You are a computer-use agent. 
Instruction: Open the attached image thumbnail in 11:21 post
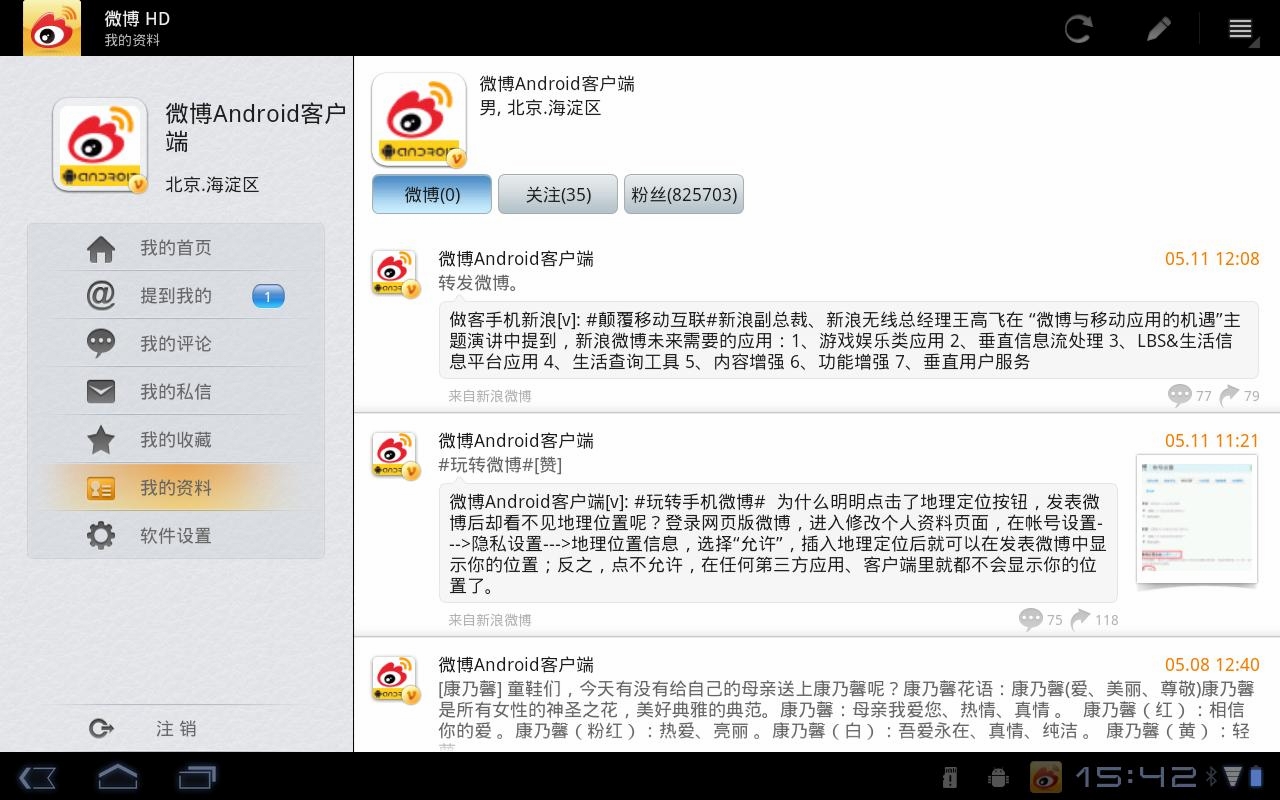[1197, 520]
